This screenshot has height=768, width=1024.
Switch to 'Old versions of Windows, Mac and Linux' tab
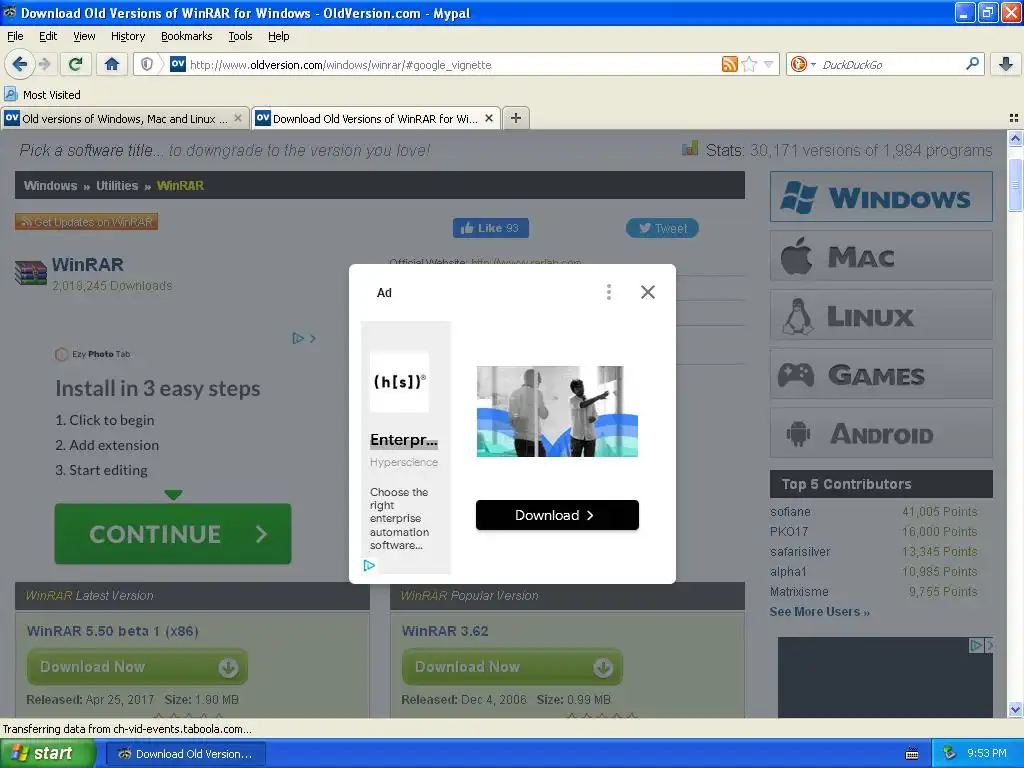pos(125,118)
